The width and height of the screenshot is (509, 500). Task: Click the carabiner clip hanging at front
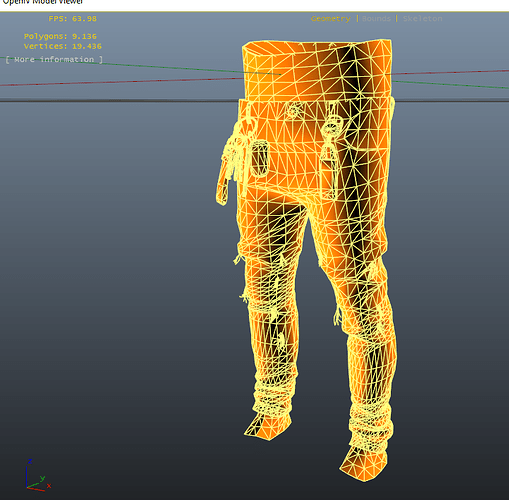(x=331, y=147)
